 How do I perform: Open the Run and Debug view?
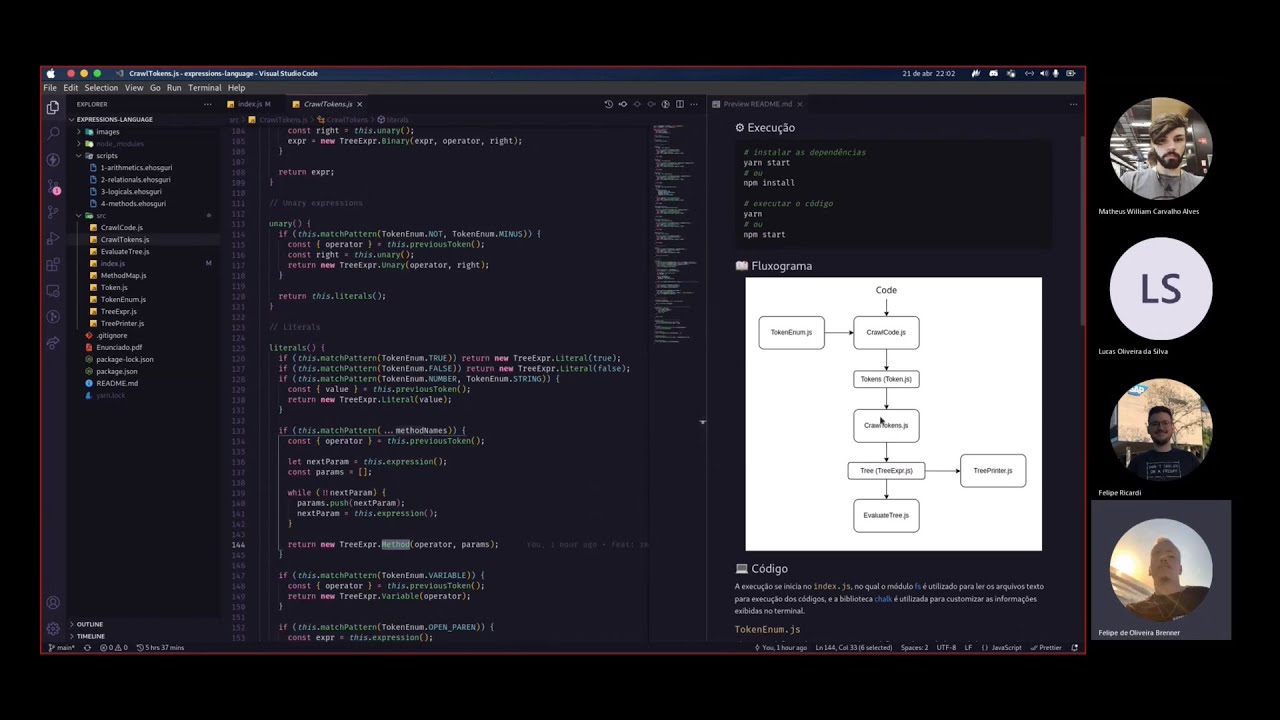click(x=53, y=238)
